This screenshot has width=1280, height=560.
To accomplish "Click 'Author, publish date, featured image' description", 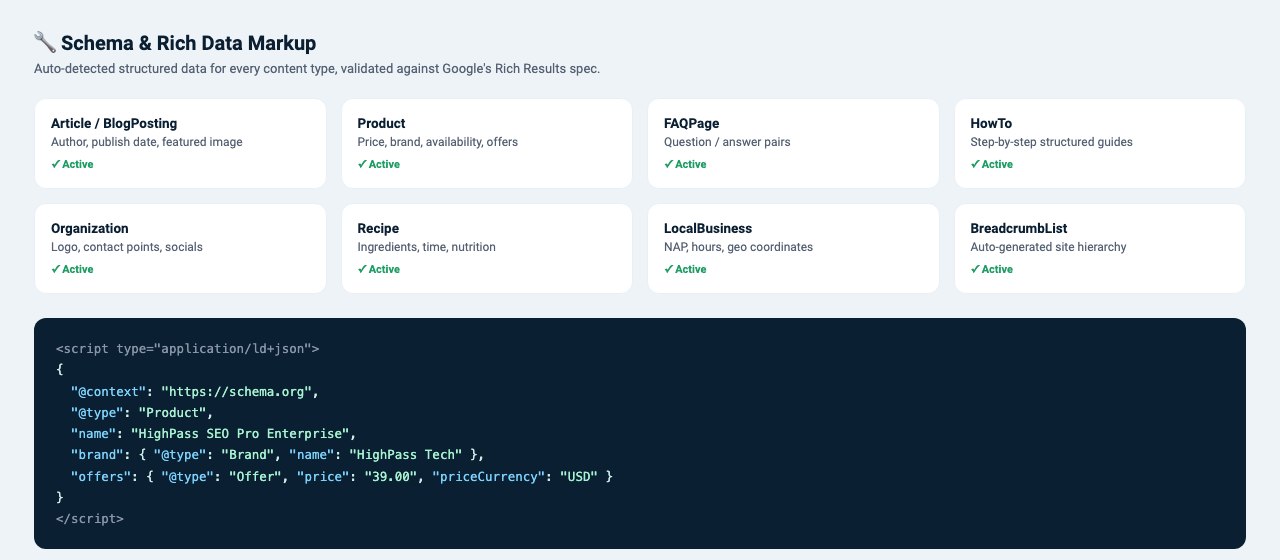I will coord(147,142).
